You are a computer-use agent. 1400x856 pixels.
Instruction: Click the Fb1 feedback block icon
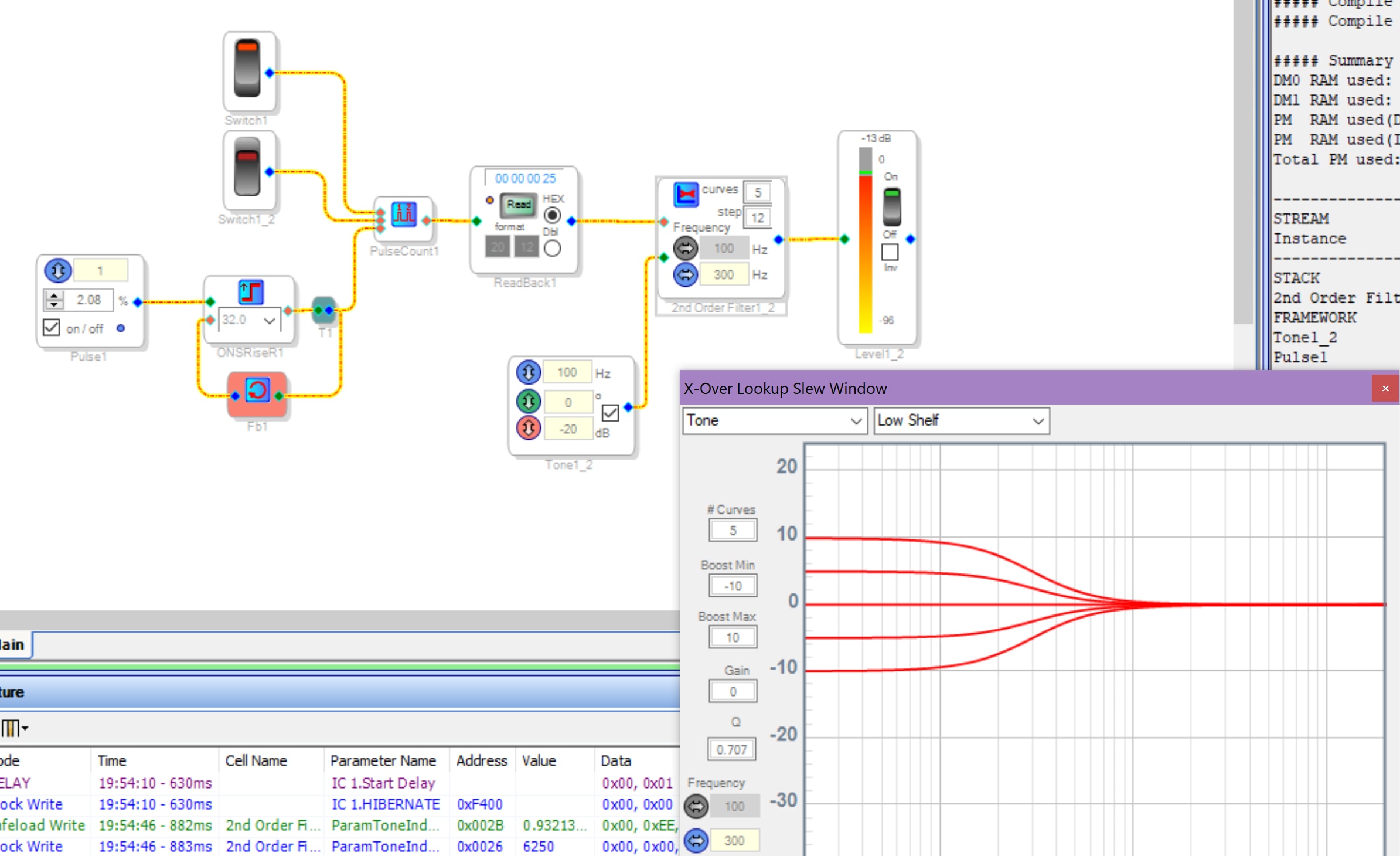(257, 390)
